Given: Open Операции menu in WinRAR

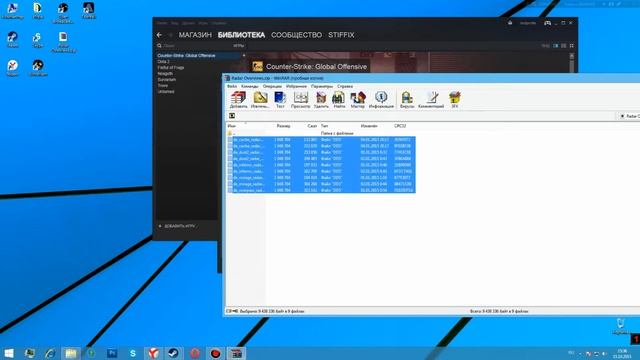Looking at the screenshot, I should coord(272,87).
